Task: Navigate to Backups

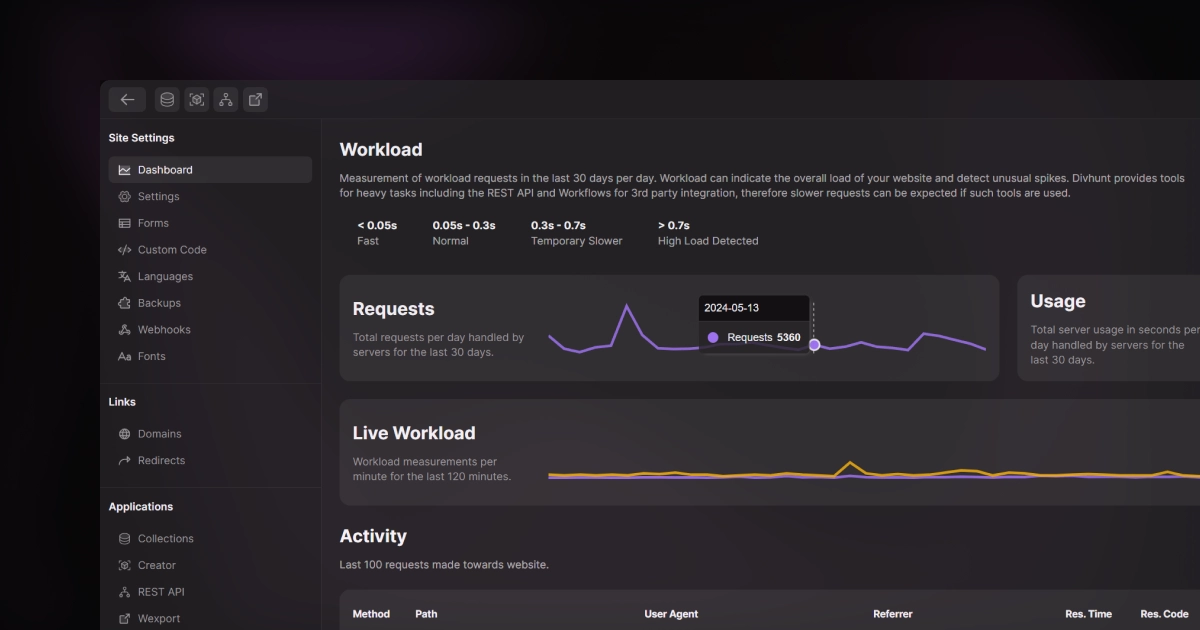Action: click(160, 302)
